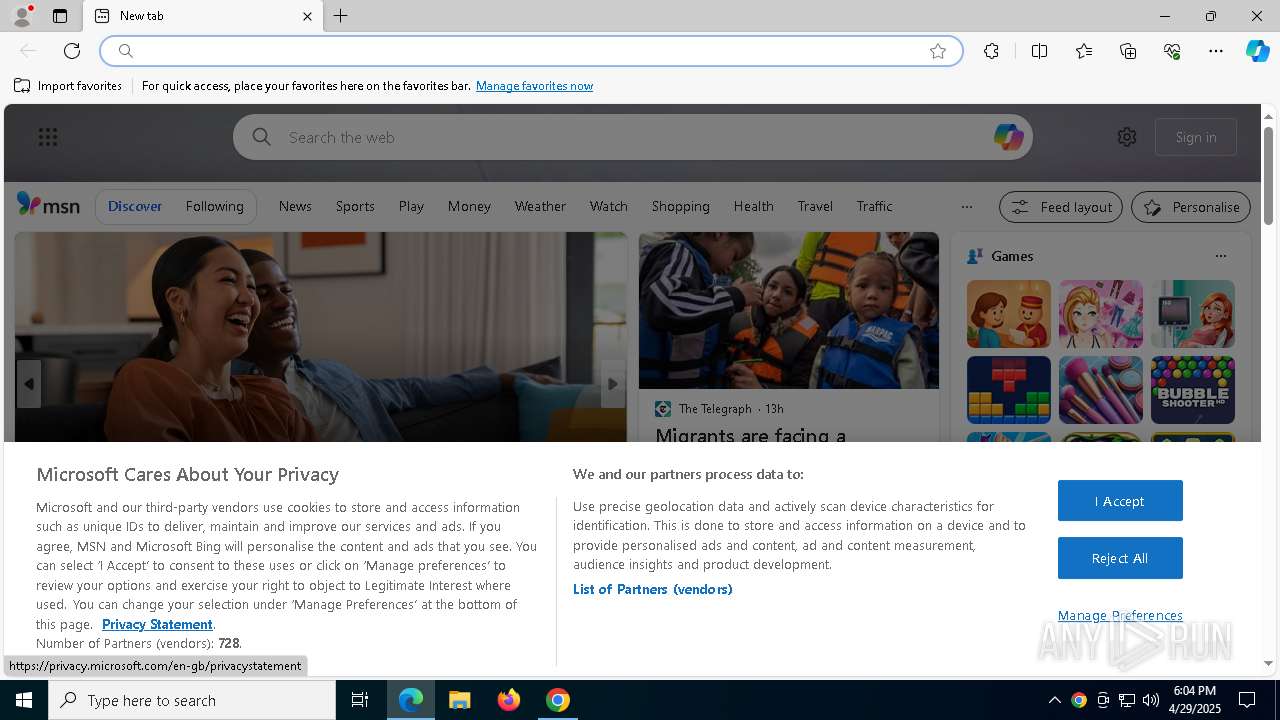
Task: Refresh the page
Action: pos(72,51)
